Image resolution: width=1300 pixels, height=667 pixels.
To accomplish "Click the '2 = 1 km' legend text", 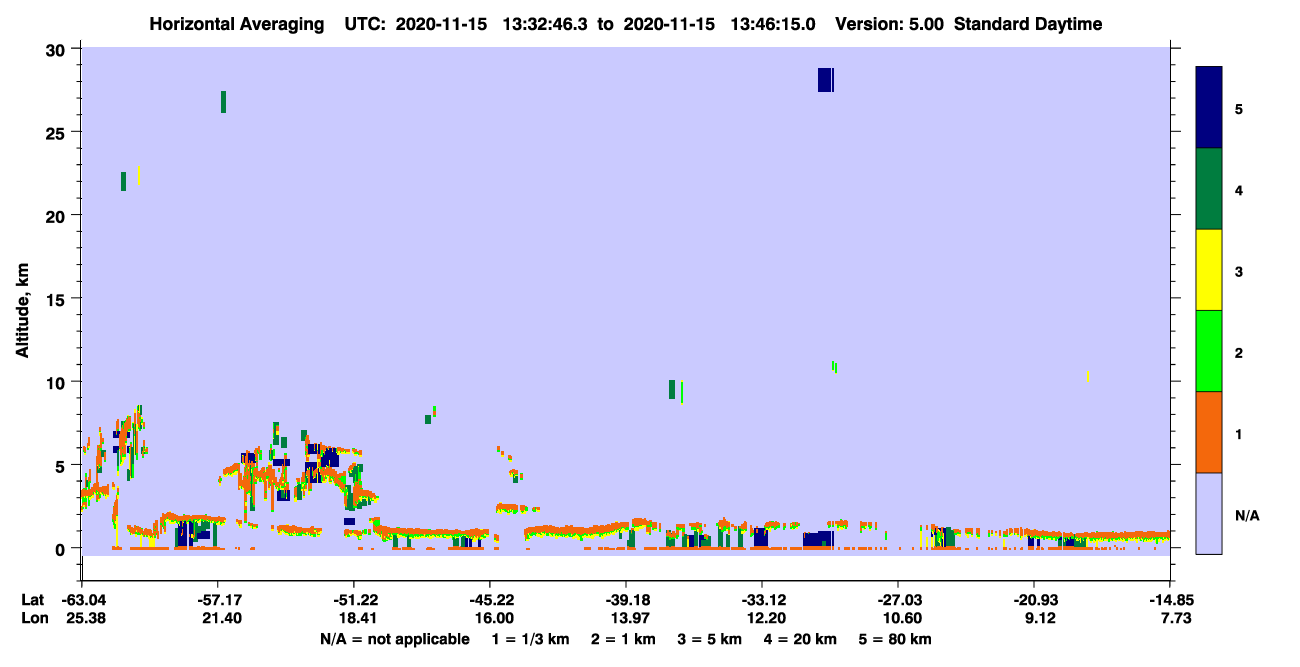I will point(624,639).
